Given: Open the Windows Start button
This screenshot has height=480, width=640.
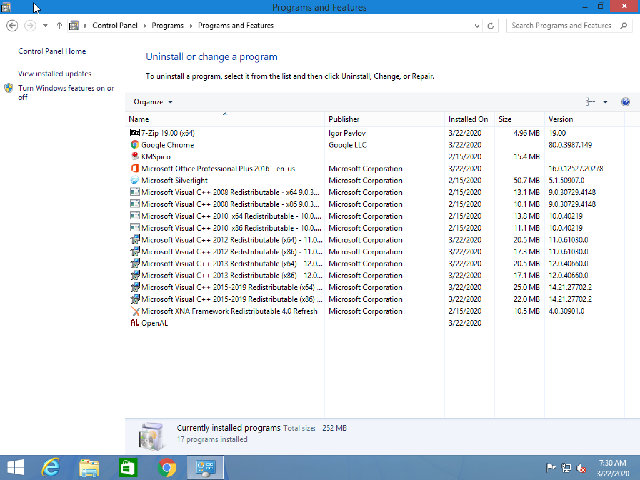Looking at the screenshot, I should point(16,468).
